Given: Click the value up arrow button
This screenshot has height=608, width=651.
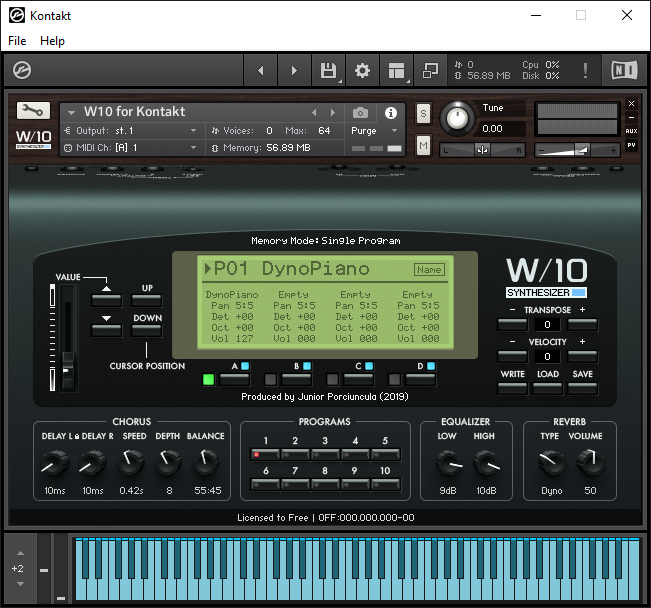Looking at the screenshot, I should coord(107,299).
